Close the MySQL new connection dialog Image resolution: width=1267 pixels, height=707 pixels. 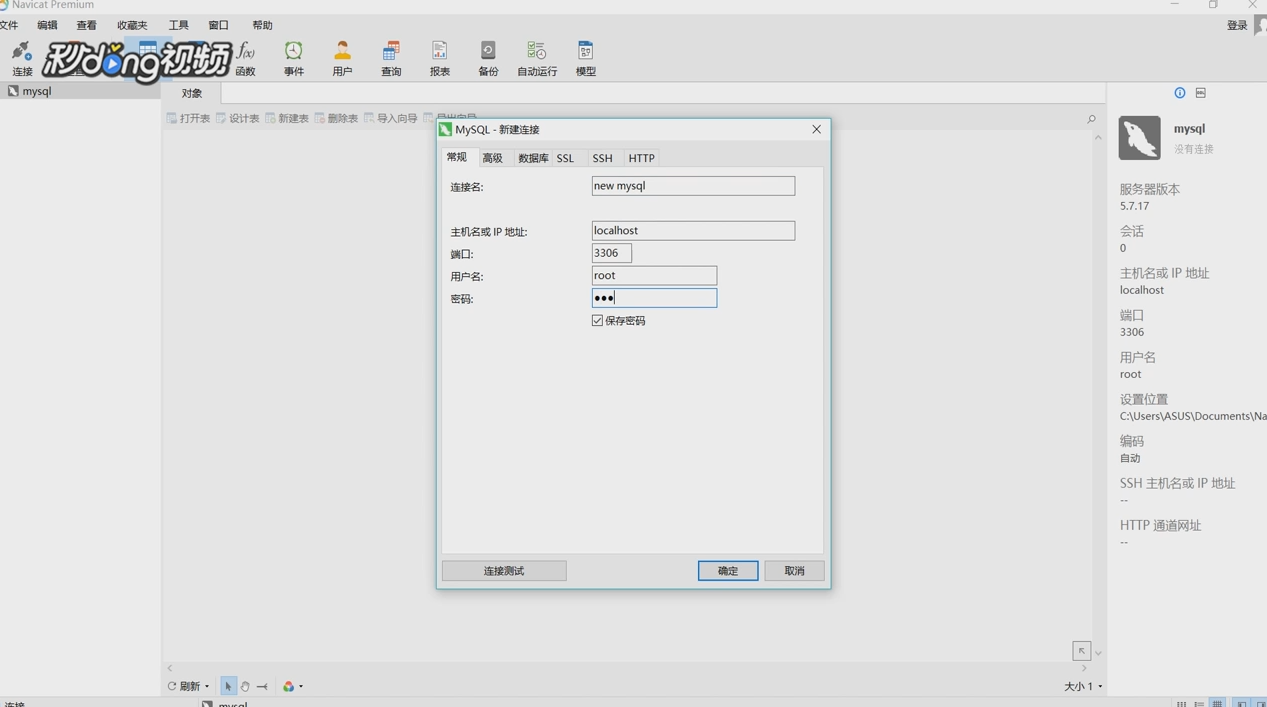tap(816, 129)
